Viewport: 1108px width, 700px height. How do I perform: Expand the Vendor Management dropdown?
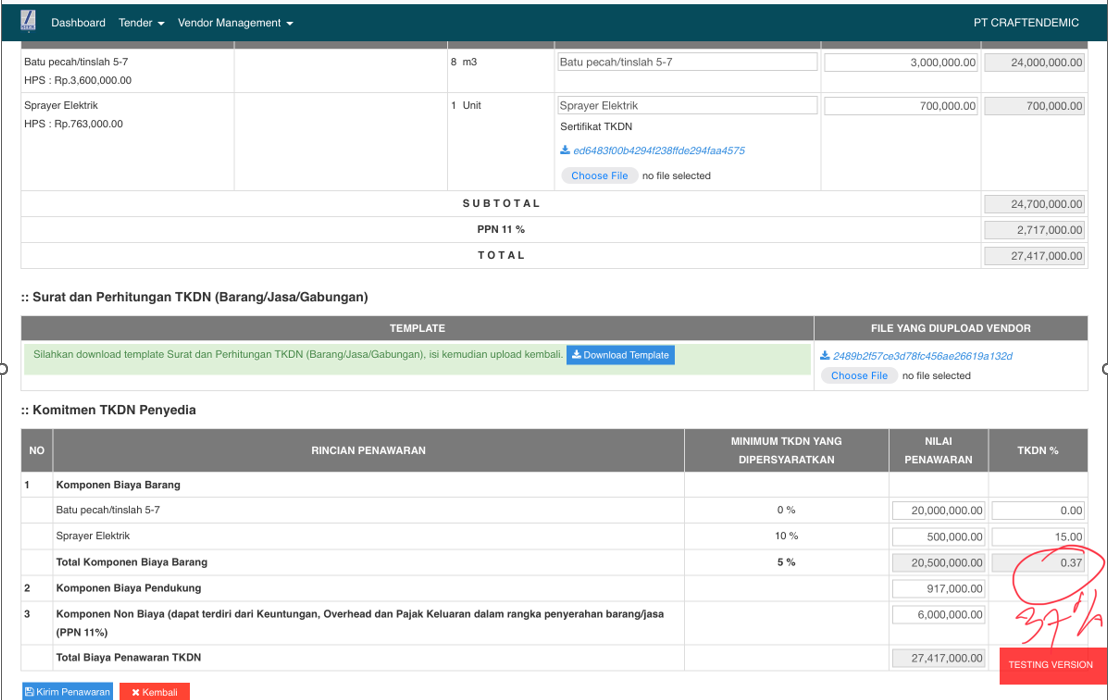pyautogui.click(x=235, y=23)
